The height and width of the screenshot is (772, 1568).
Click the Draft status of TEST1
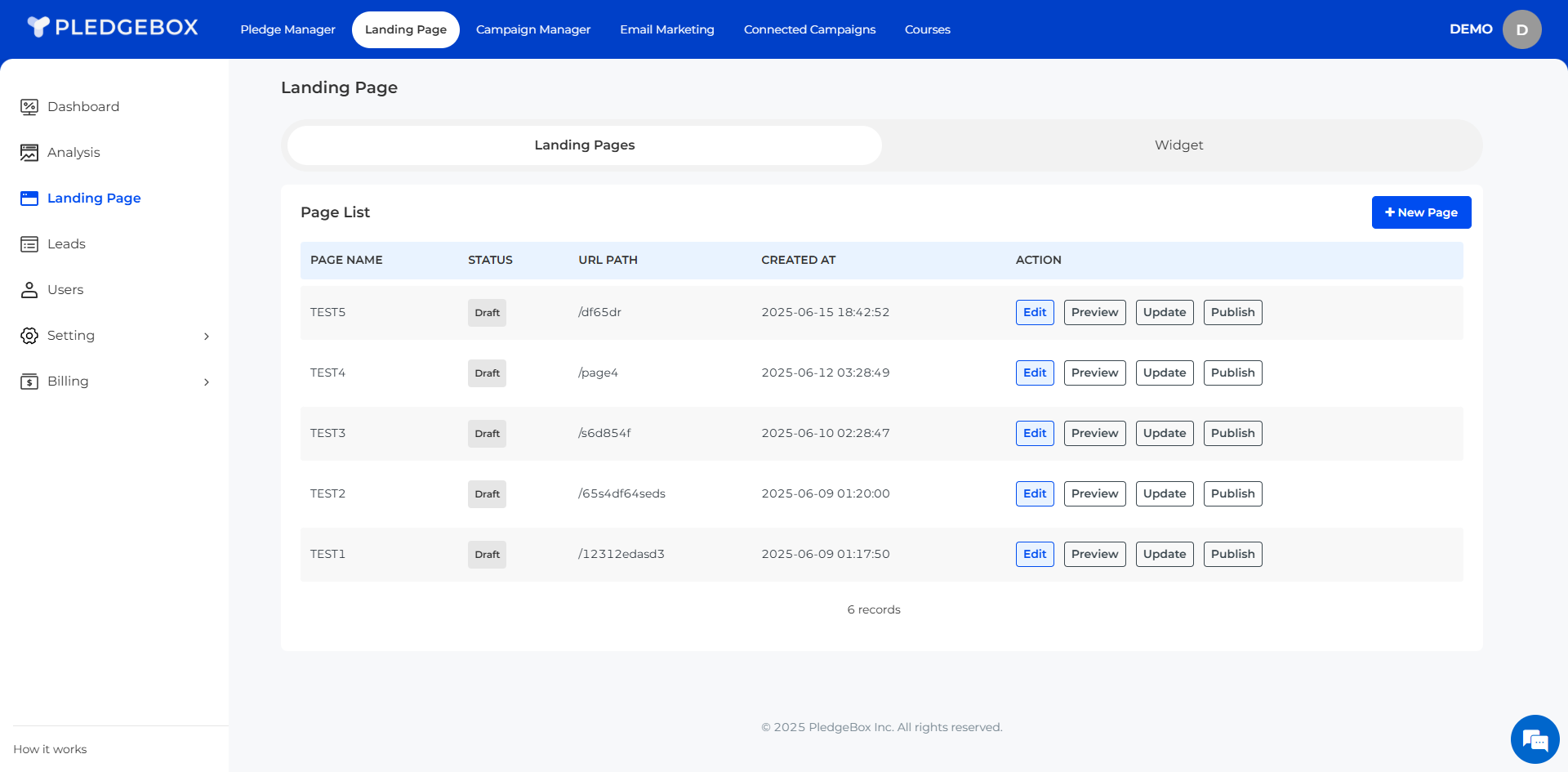[487, 555]
